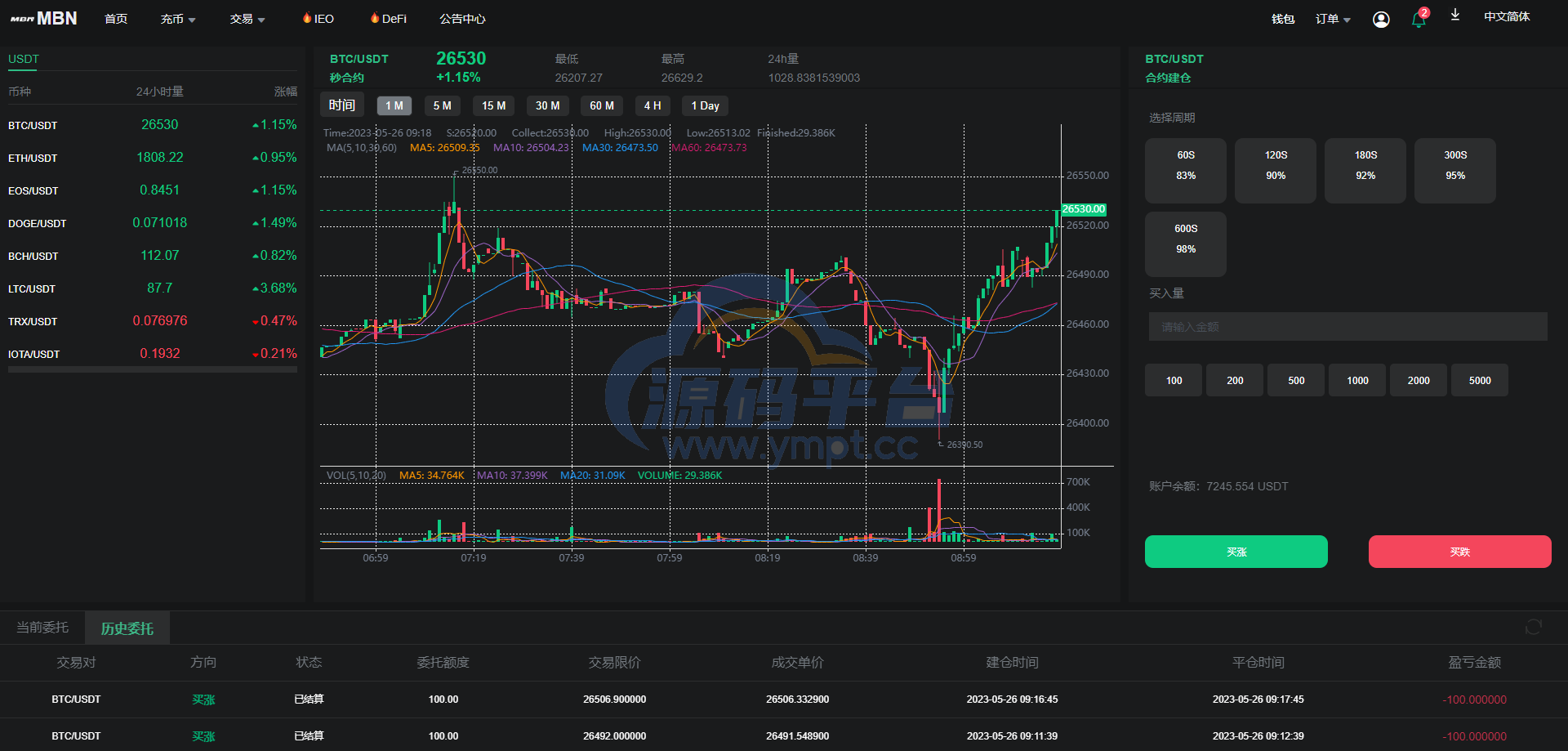Open the user account profile icon
This screenshot has width=1568, height=751.
[x=1381, y=20]
